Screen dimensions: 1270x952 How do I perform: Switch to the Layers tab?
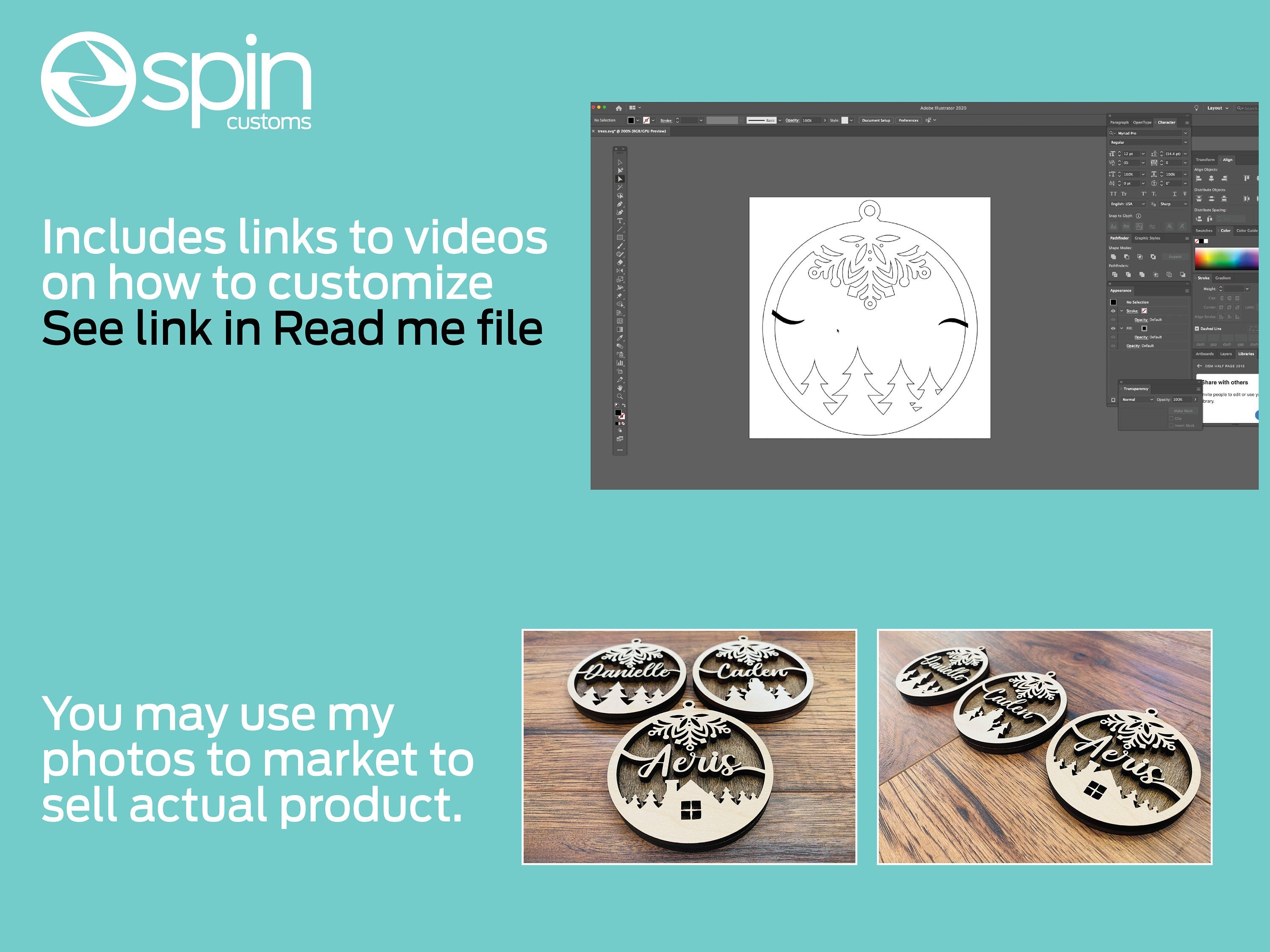coord(1226,354)
